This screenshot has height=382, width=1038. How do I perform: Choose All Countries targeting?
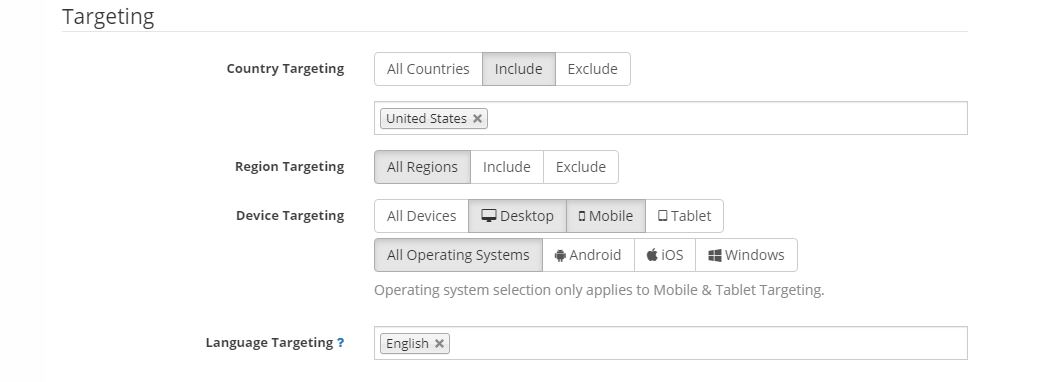point(428,69)
